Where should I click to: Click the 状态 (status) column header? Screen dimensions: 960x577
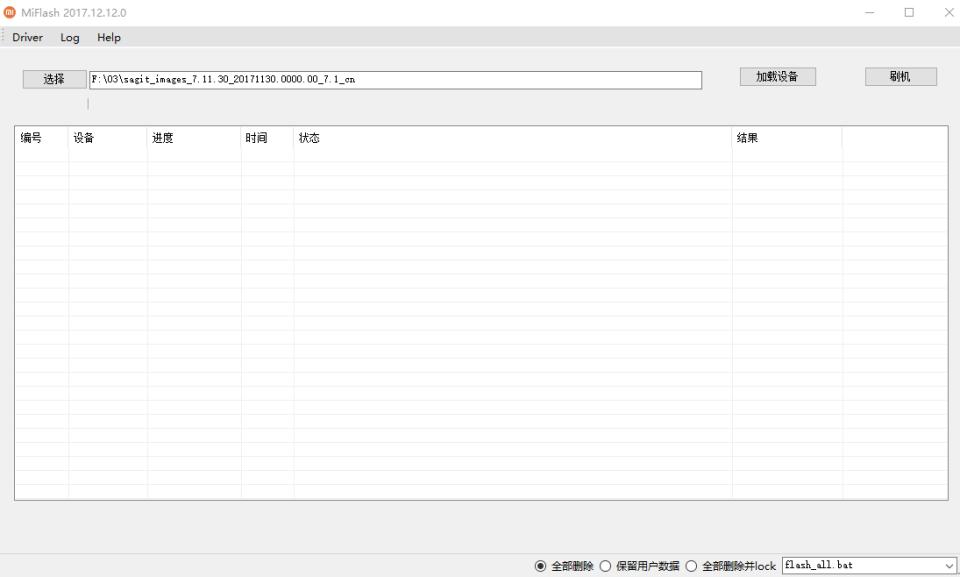[310, 138]
